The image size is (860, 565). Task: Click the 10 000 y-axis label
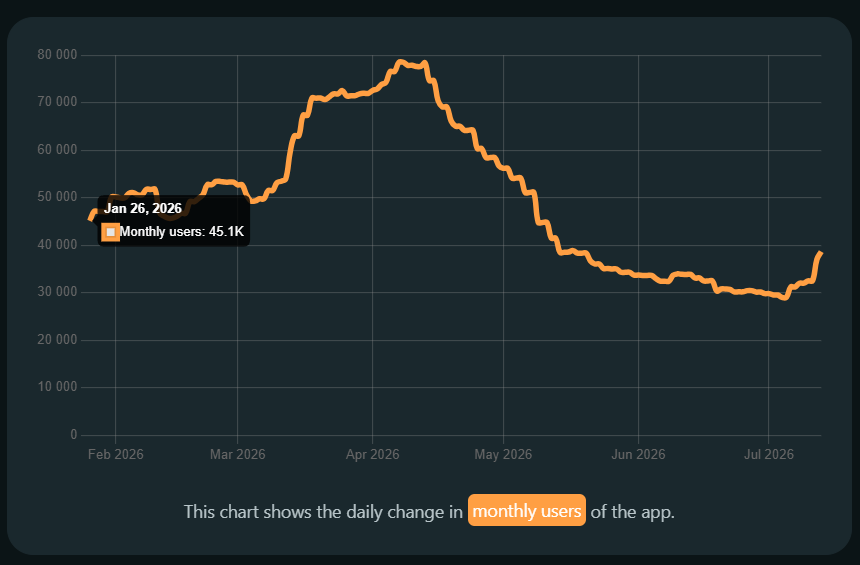(57, 386)
